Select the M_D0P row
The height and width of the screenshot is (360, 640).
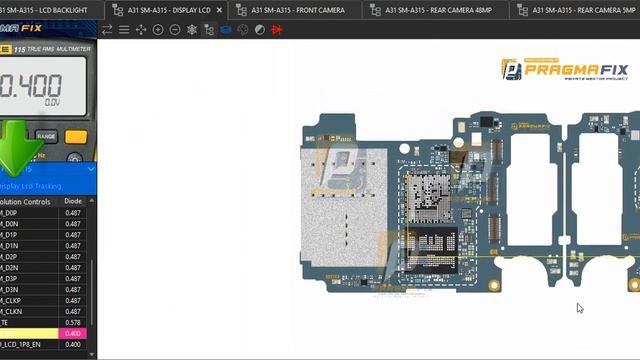pyautogui.click(x=43, y=213)
